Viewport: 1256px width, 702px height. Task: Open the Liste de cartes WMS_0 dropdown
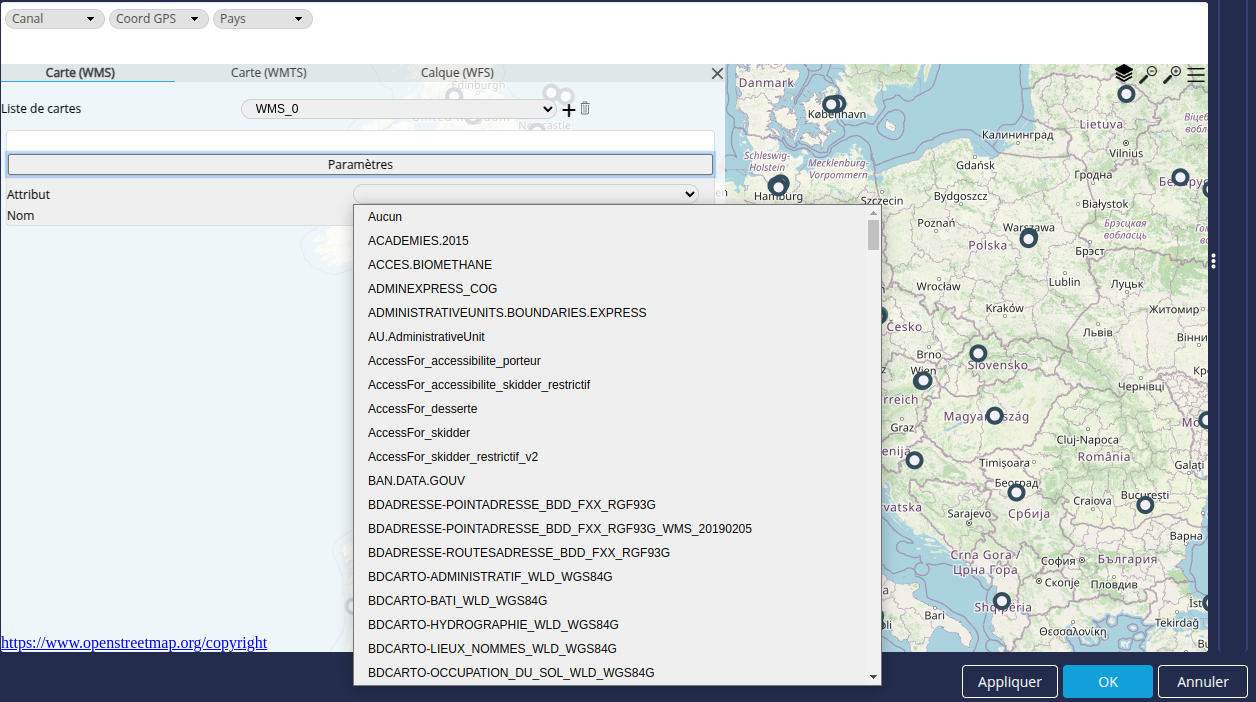pyautogui.click(x=399, y=109)
